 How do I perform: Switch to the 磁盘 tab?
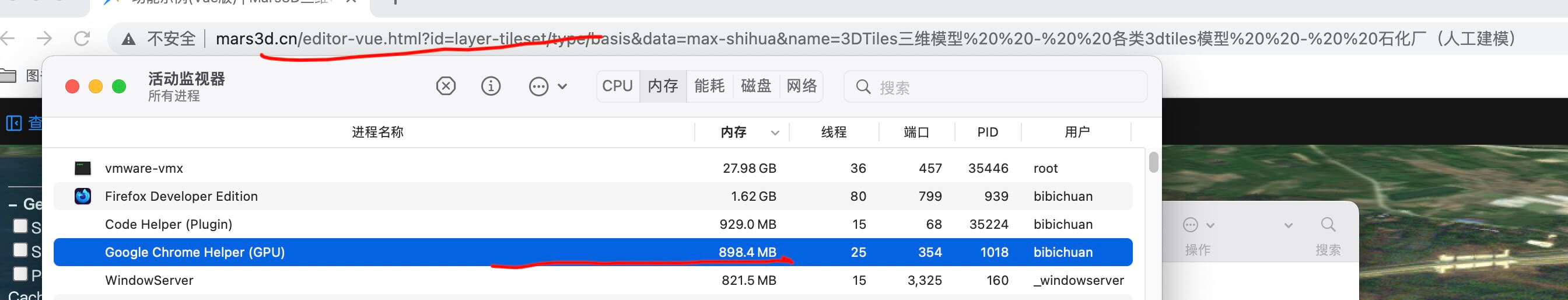(755, 86)
